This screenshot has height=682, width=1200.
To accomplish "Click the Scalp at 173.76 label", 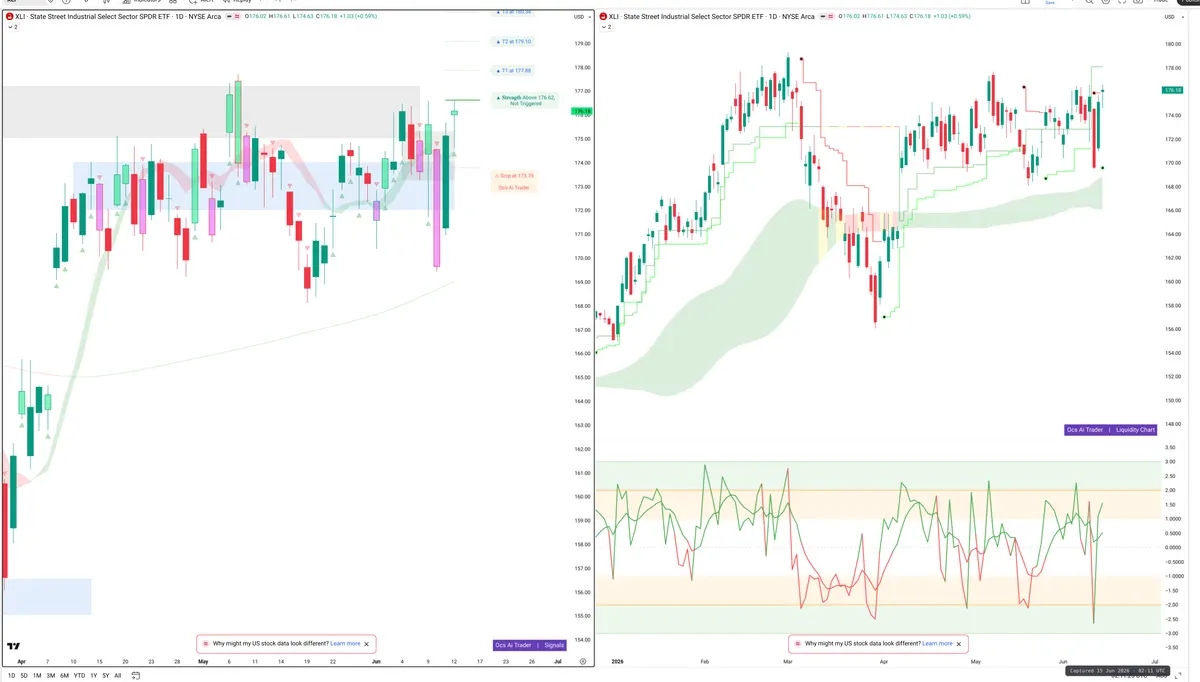I will (515, 175).
